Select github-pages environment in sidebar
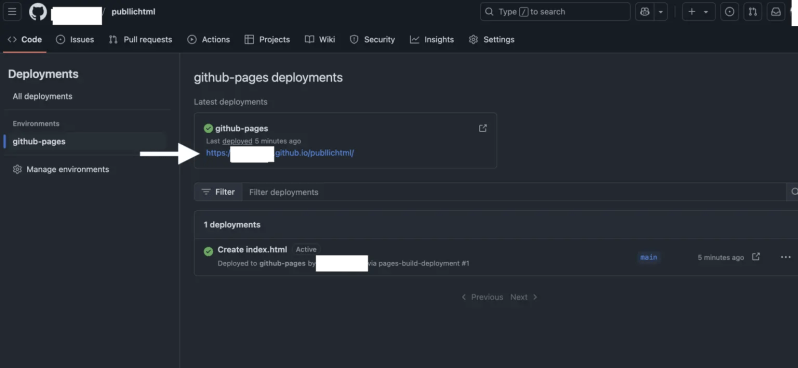Viewport: 798px width, 368px height. (x=39, y=141)
